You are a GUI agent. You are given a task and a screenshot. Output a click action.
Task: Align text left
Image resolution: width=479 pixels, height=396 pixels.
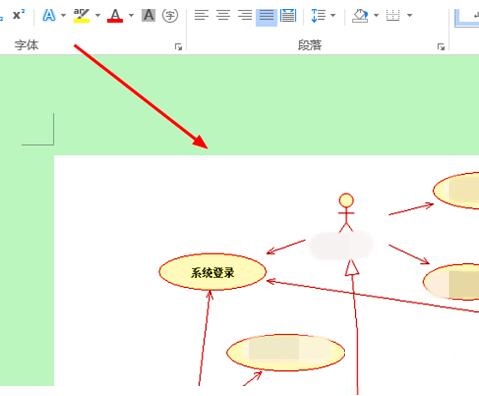[202, 15]
